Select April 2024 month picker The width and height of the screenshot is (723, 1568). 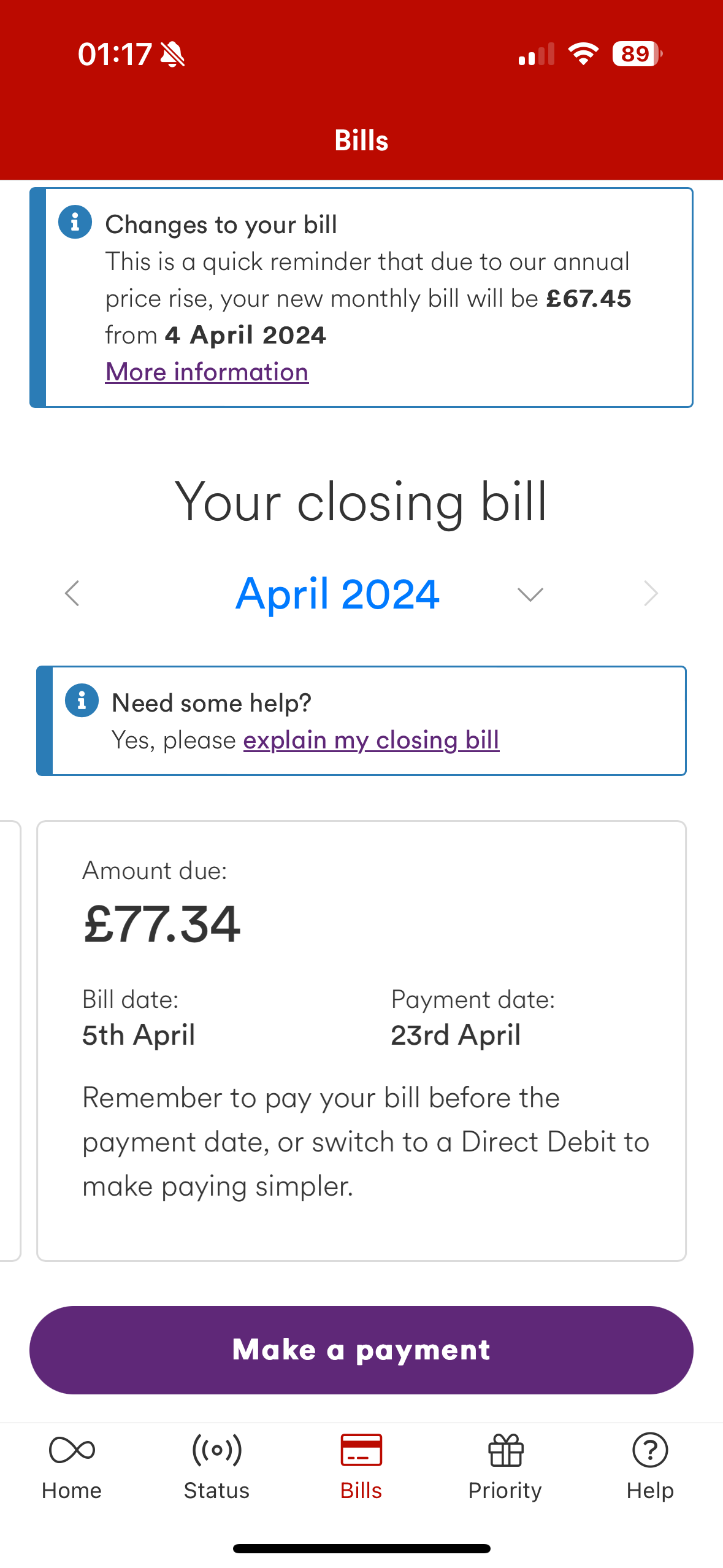(337, 594)
